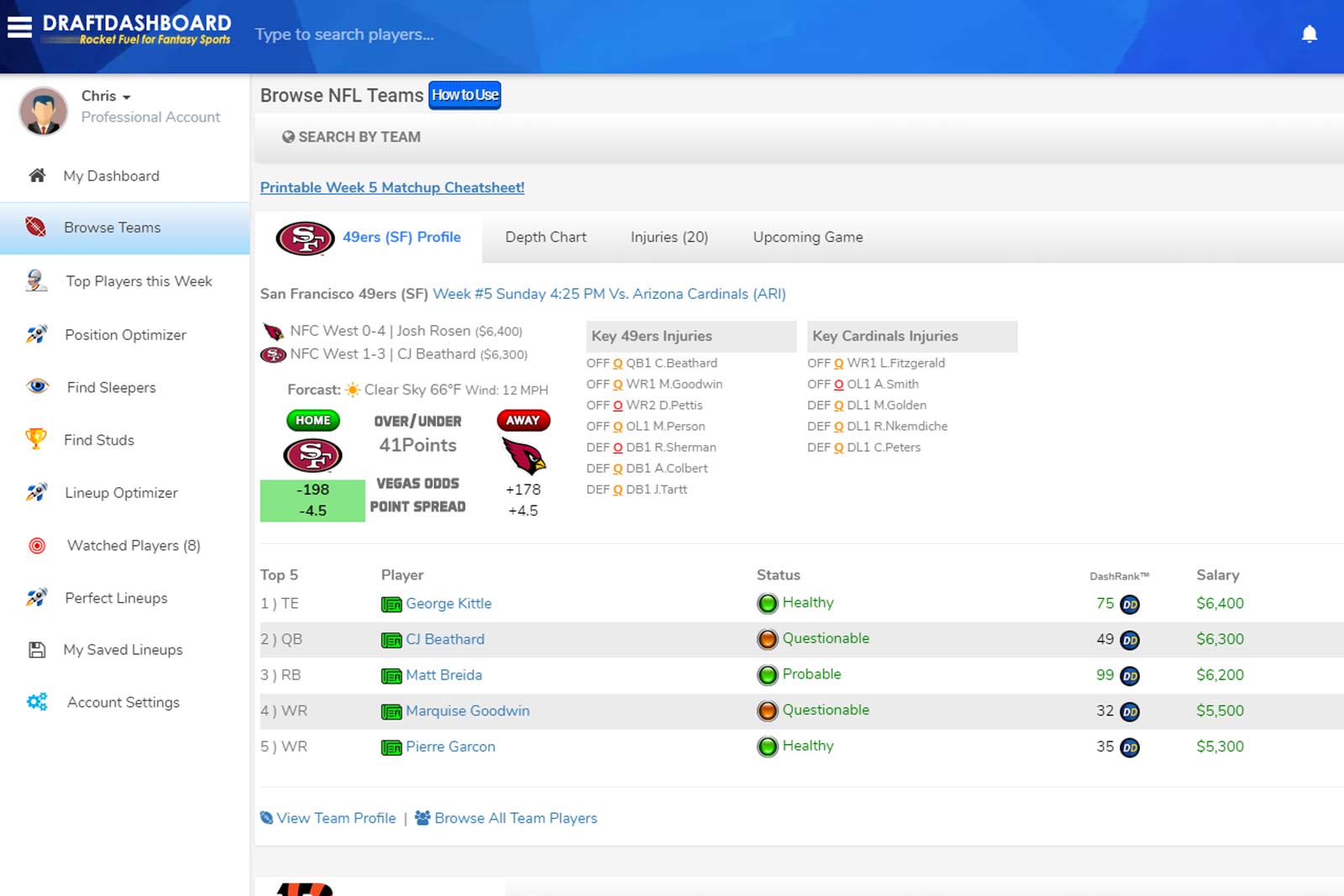The width and height of the screenshot is (1344, 896).
Task: Click the notification bell icon
Action: 1309,34
